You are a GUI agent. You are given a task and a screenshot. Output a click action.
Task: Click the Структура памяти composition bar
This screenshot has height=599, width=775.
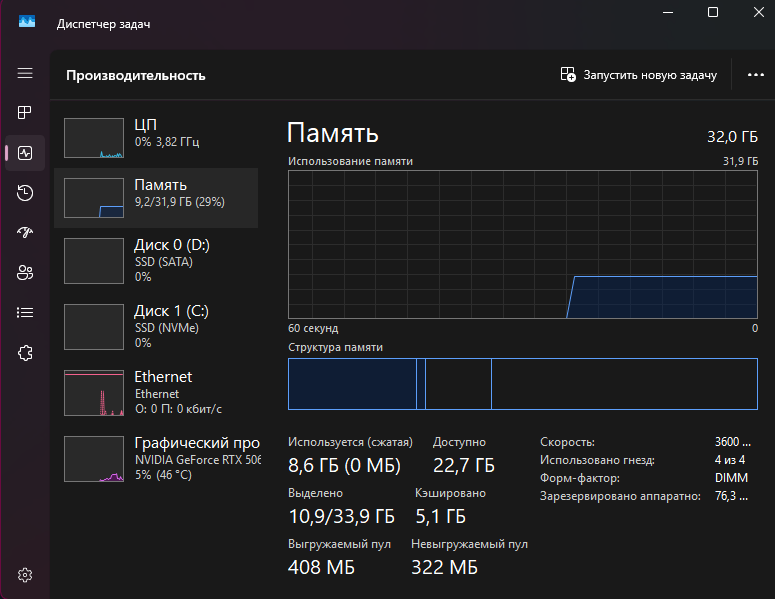pos(522,384)
